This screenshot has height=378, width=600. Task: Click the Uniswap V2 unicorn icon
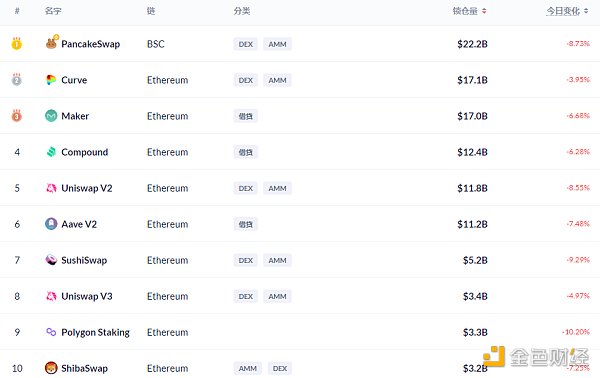point(51,188)
